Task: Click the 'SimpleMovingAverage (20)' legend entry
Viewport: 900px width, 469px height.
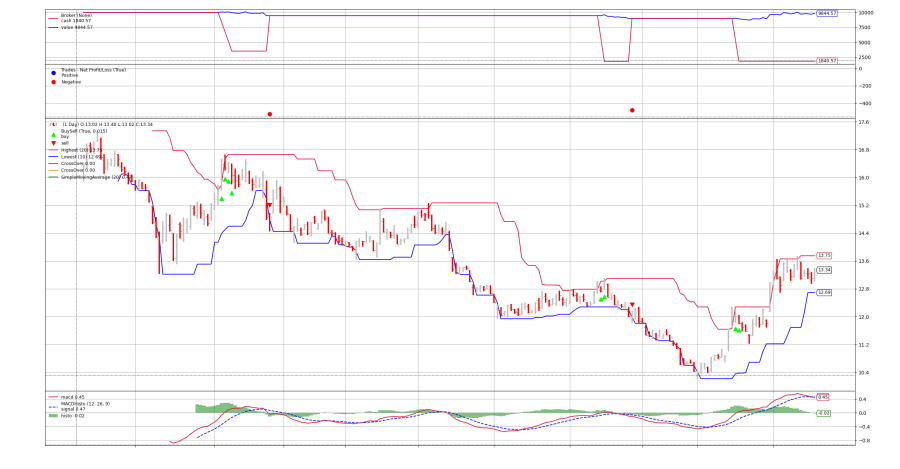Action: tap(94, 177)
